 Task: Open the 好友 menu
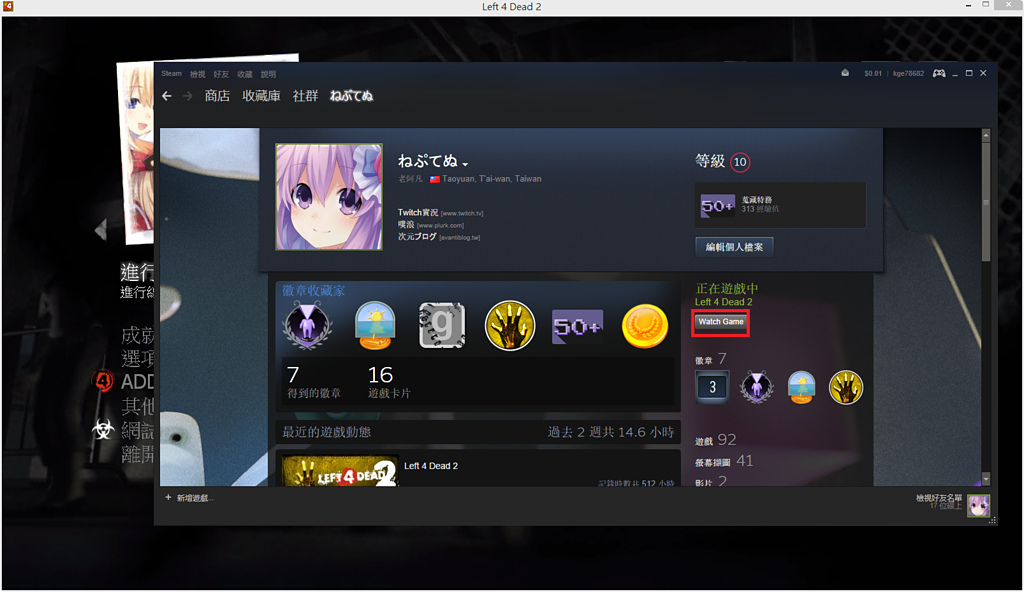coord(221,74)
